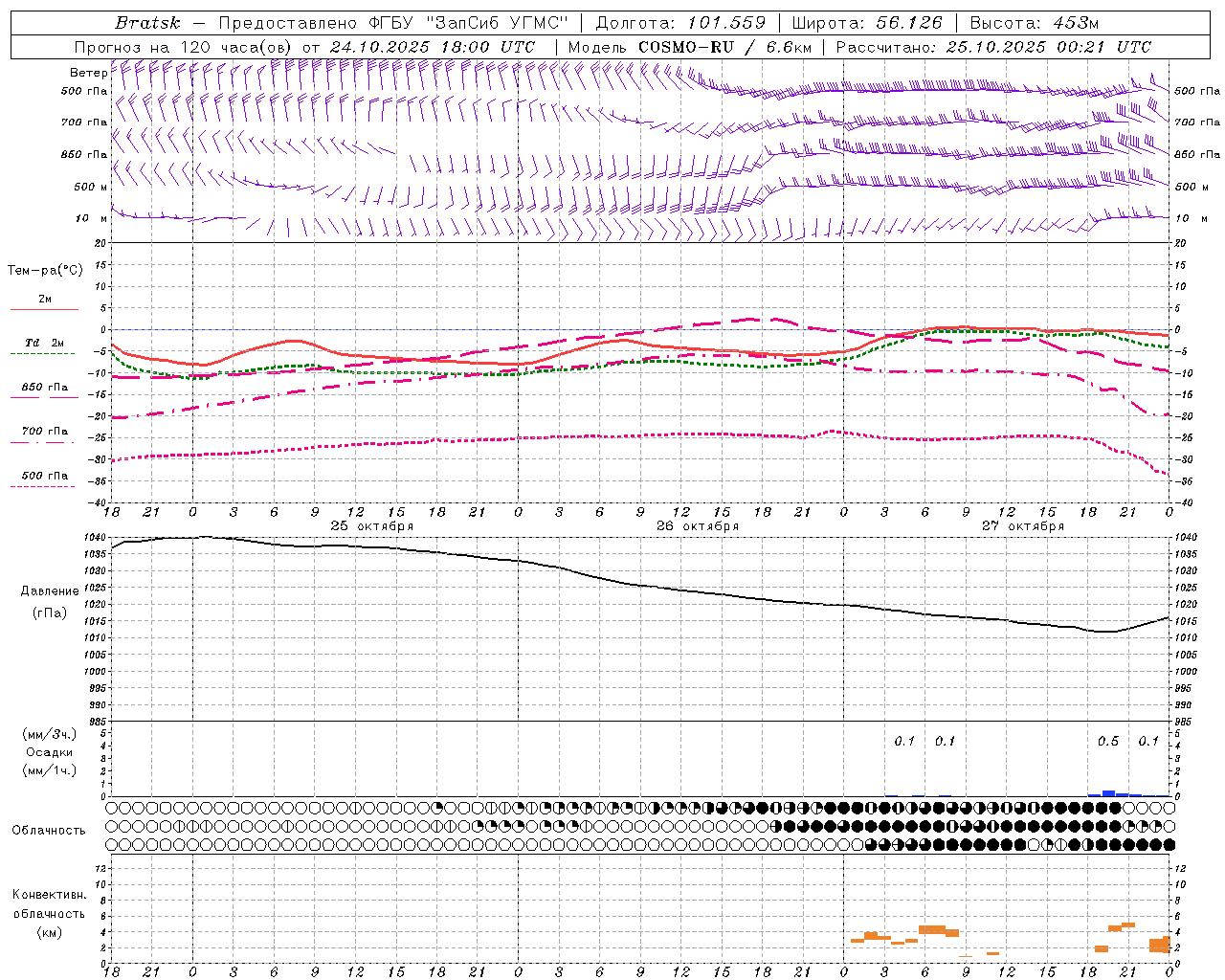1225x980 pixels.
Task: Click the 25 октября date label
Action: tap(372, 526)
